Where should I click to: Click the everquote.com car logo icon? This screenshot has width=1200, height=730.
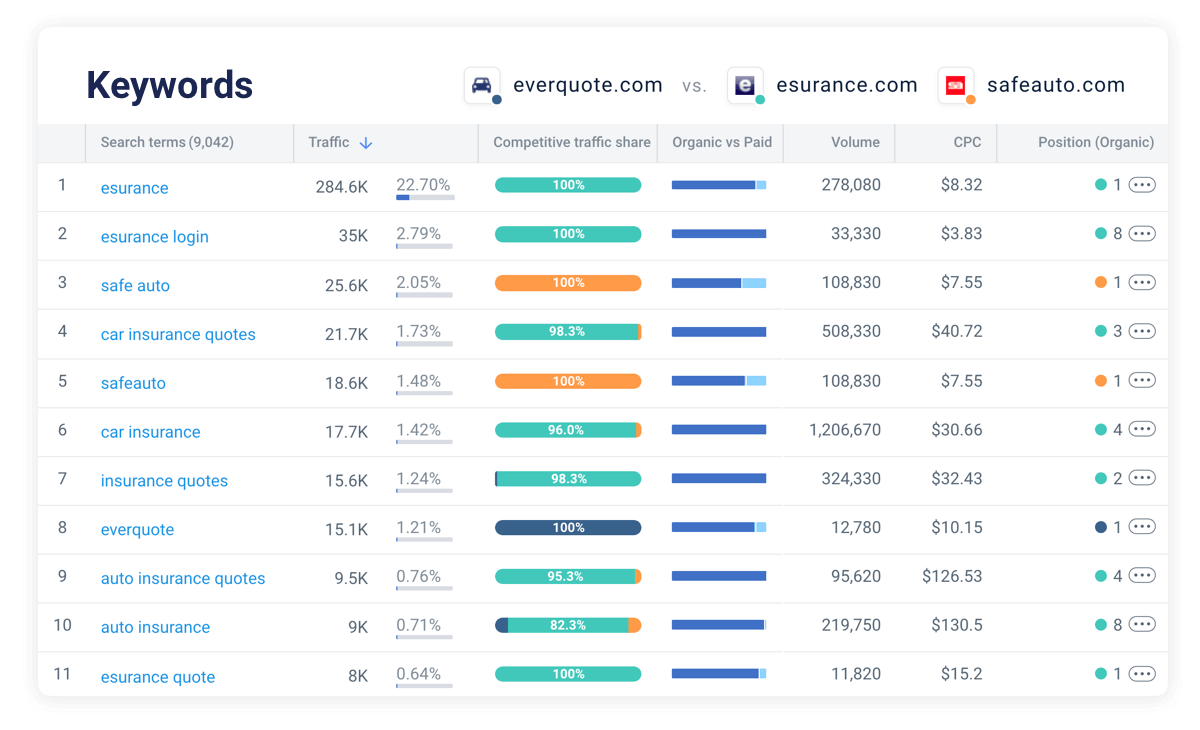[481, 85]
